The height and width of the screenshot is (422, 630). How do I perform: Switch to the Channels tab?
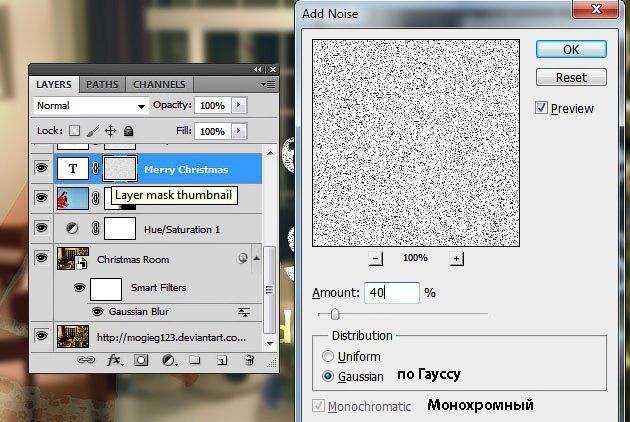click(158, 85)
